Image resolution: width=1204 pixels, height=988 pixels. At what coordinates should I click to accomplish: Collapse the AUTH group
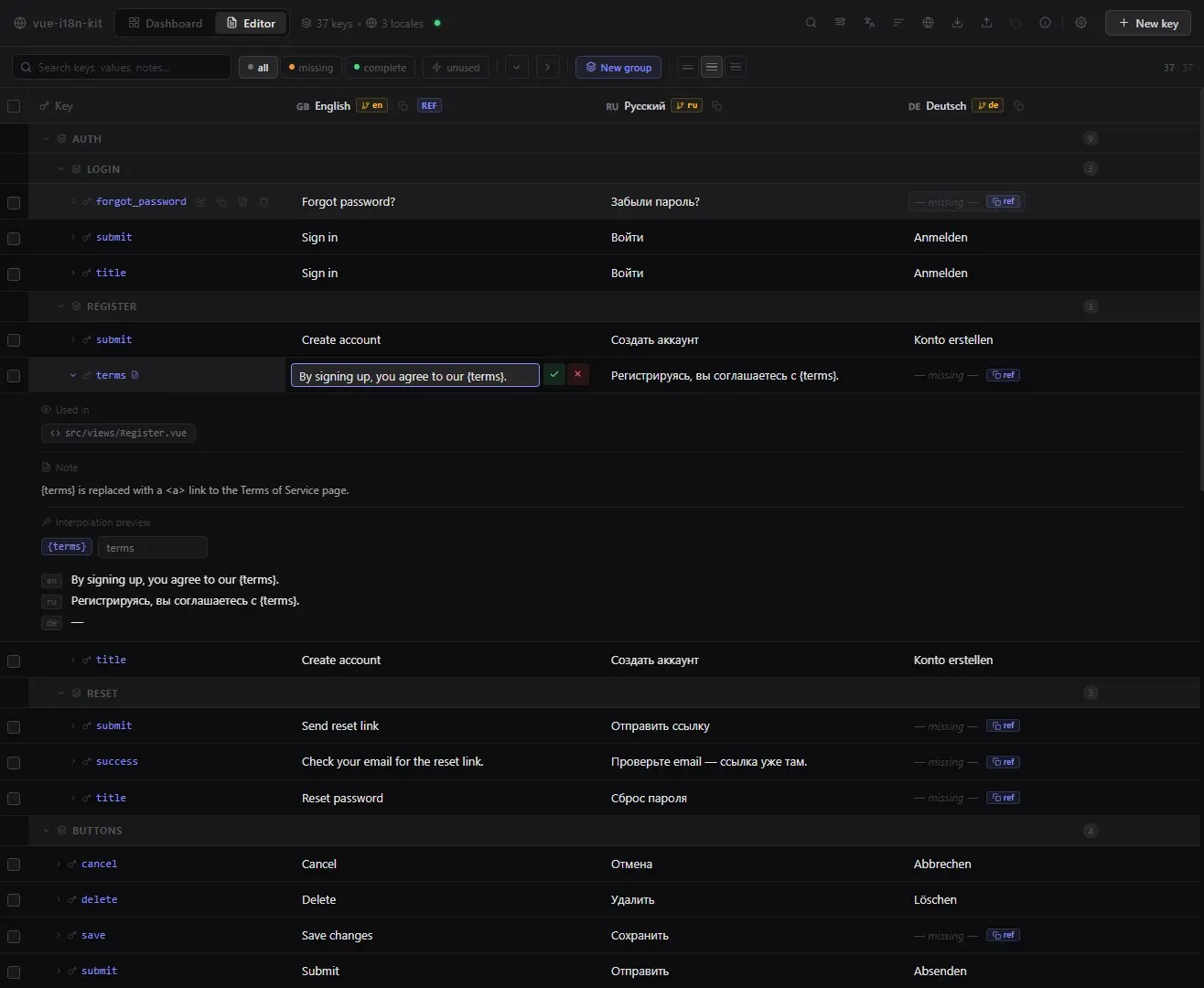47,139
